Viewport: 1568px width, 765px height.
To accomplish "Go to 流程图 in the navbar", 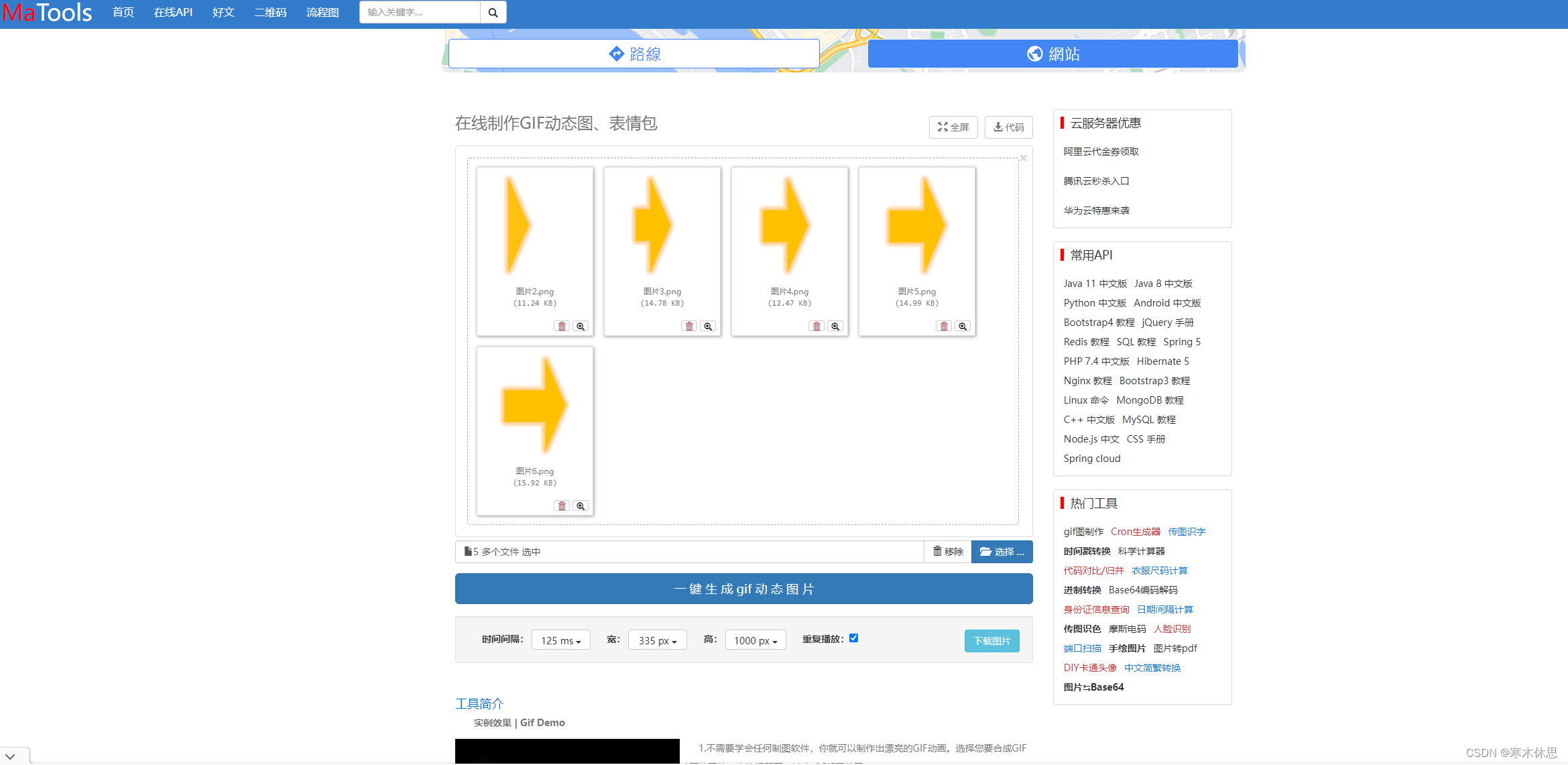I will click(322, 13).
